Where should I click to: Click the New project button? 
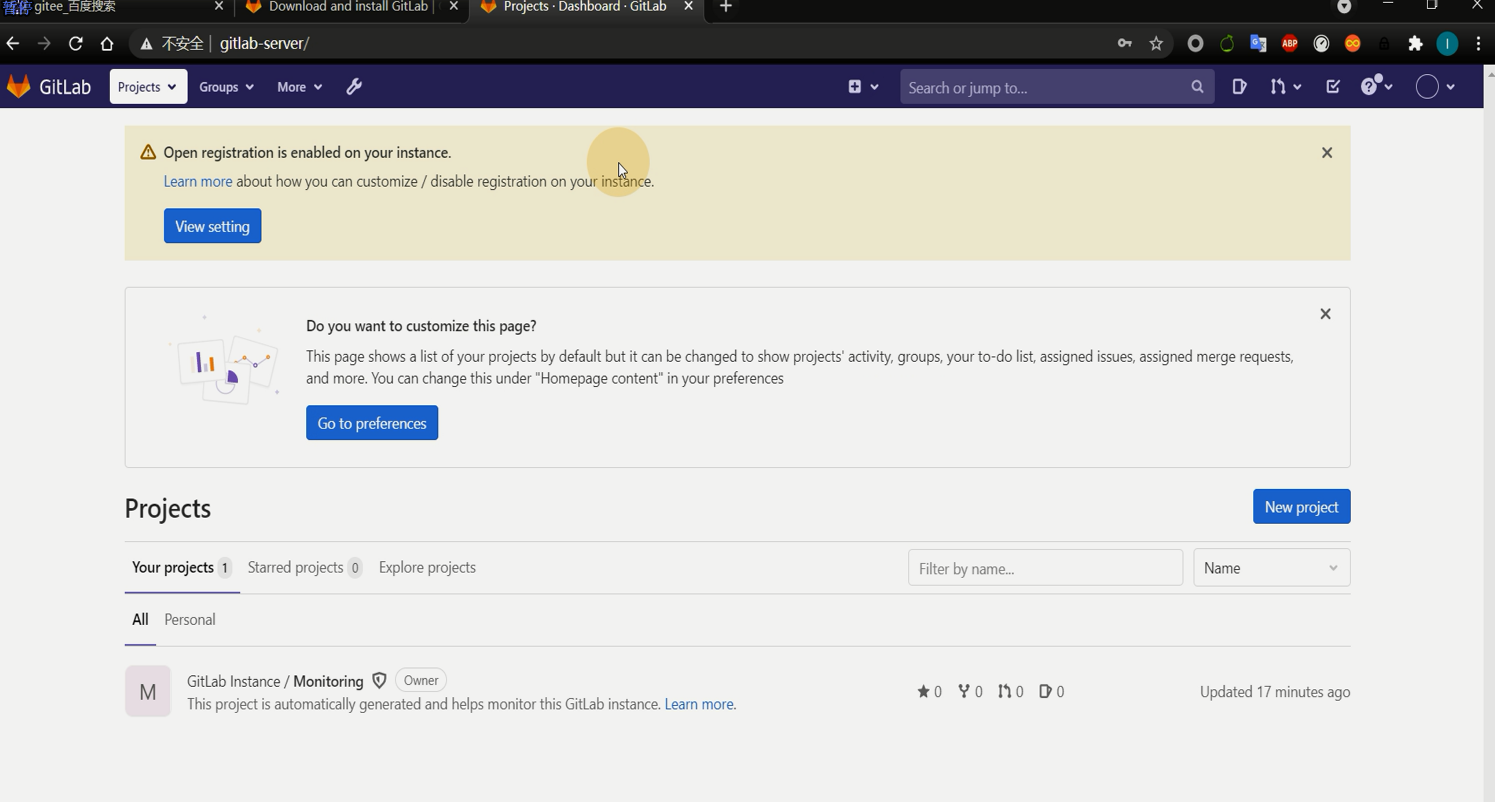(x=1301, y=507)
